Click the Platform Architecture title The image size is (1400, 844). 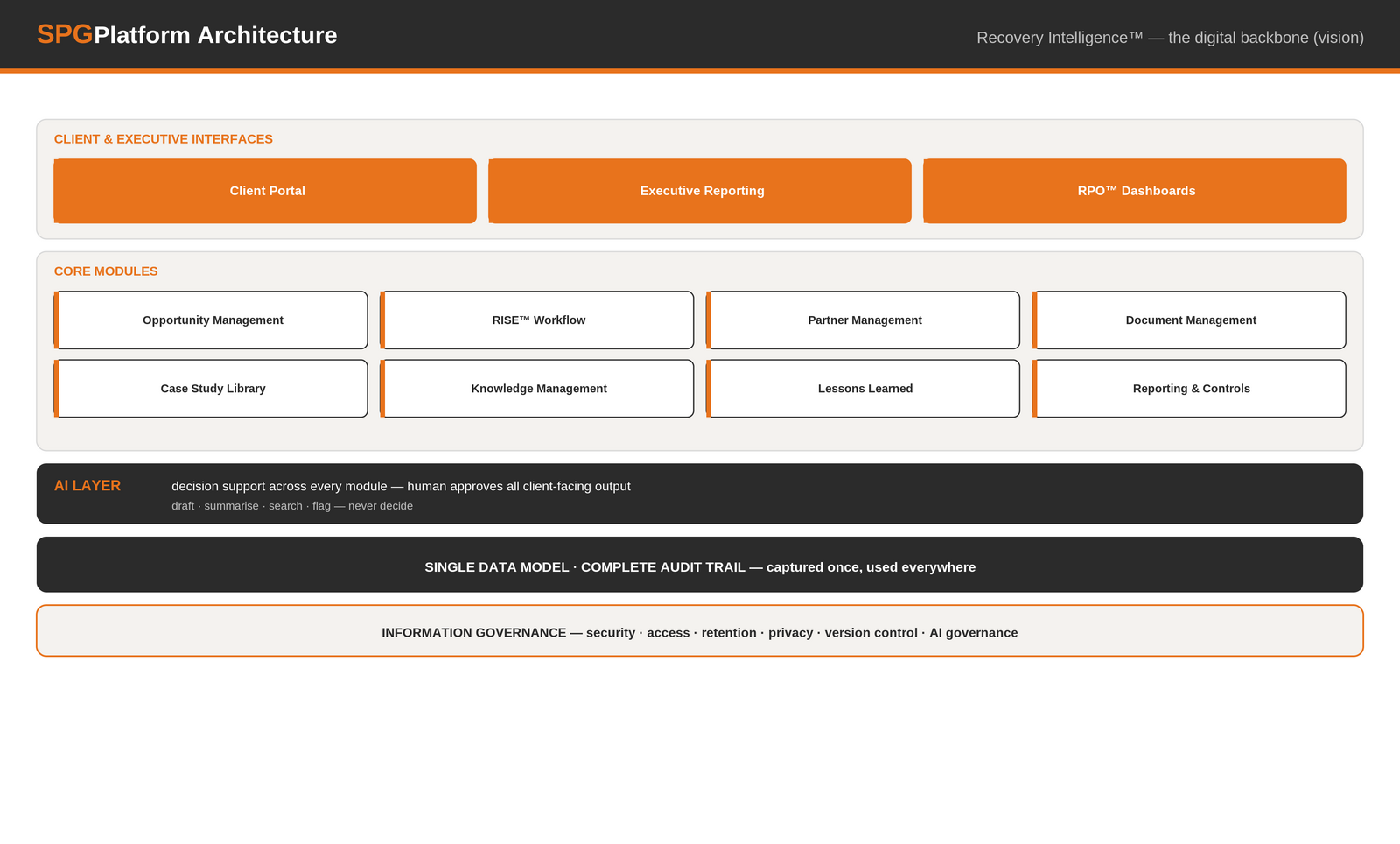[215, 35]
